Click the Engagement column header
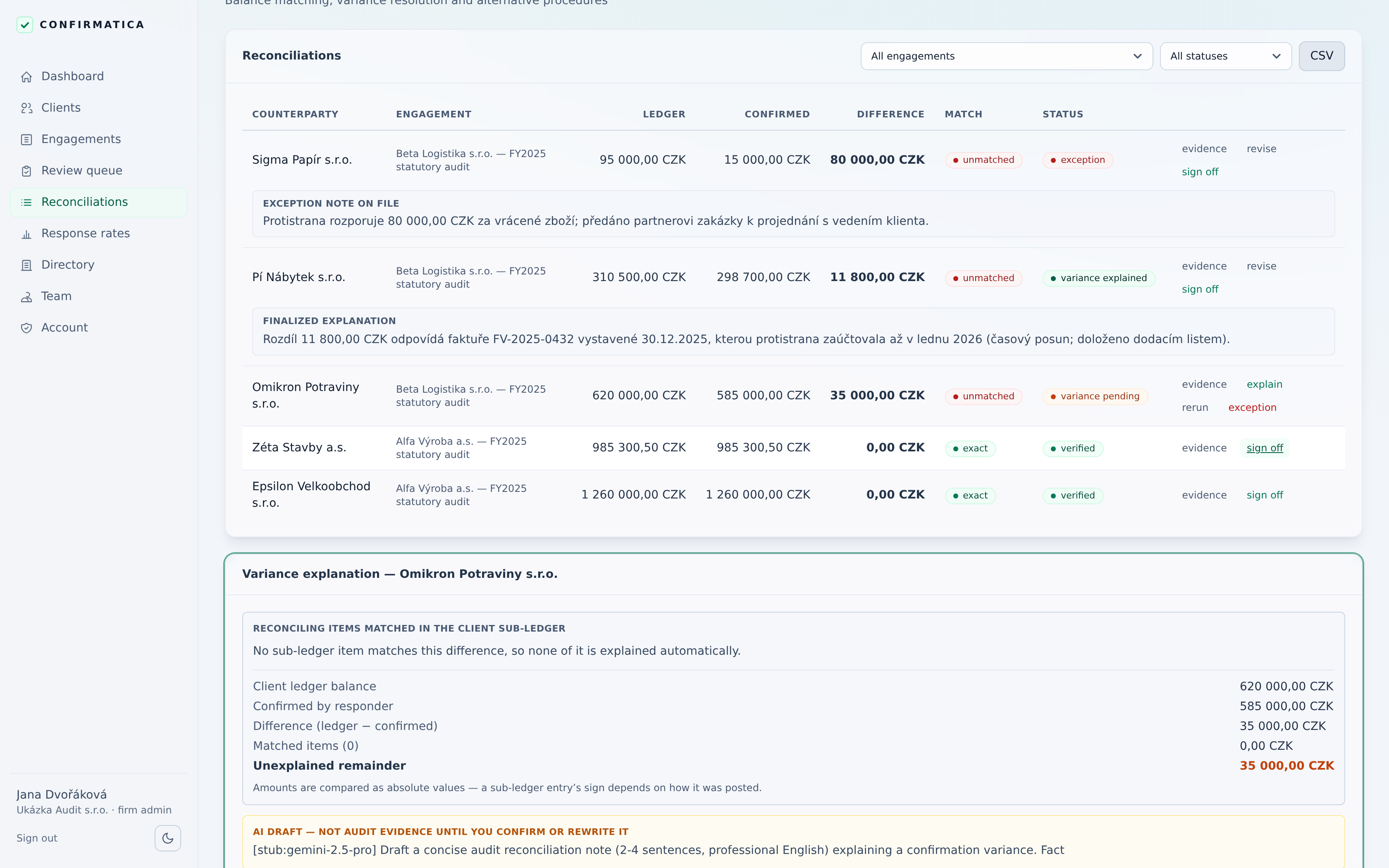The image size is (1389, 868). (433, 114)
